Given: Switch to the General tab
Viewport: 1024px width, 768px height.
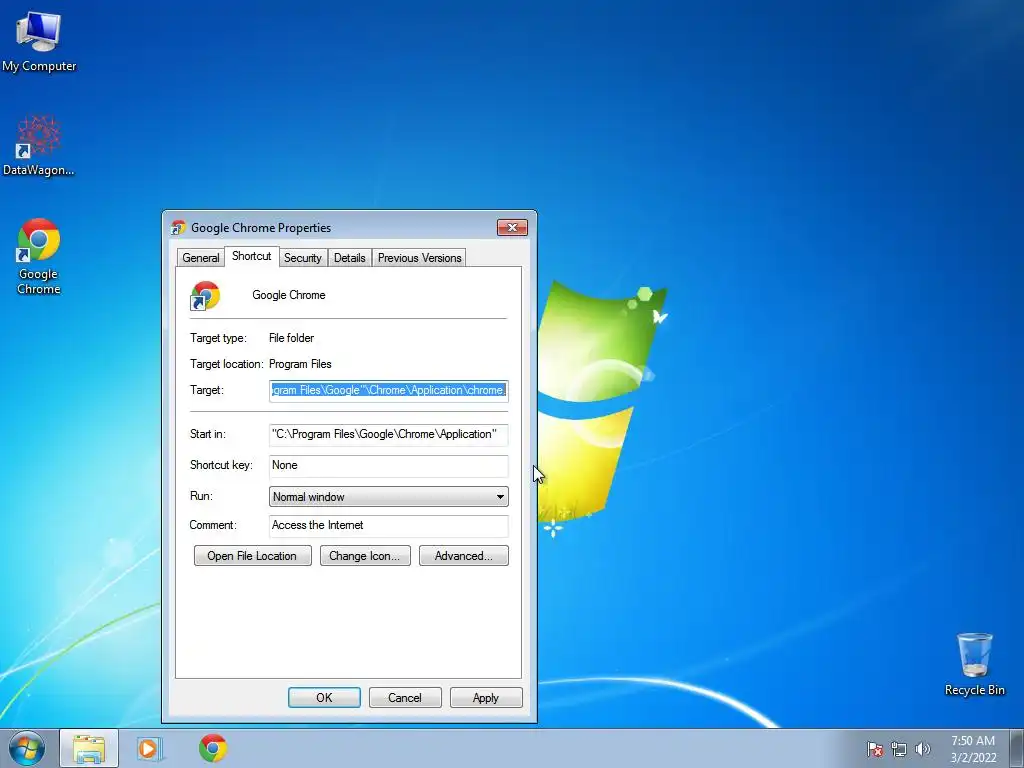Looking at the screenshot, I should point(200,258).
